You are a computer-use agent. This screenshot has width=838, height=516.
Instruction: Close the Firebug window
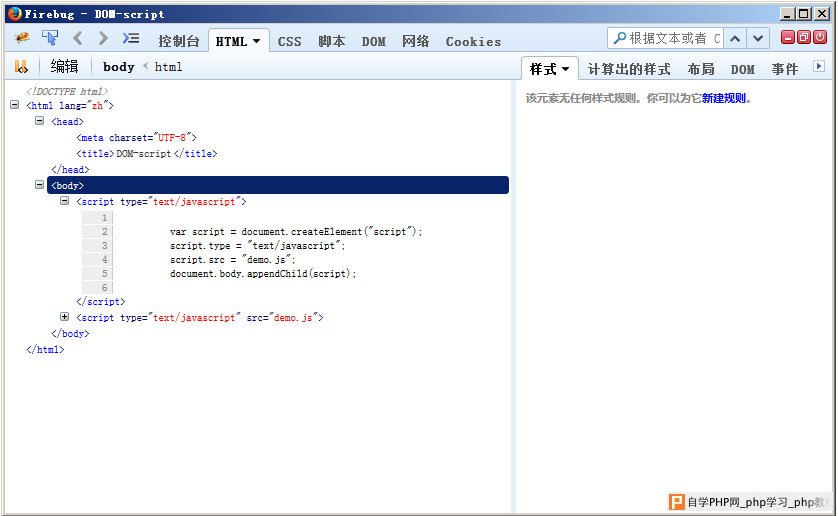(821, 14)
